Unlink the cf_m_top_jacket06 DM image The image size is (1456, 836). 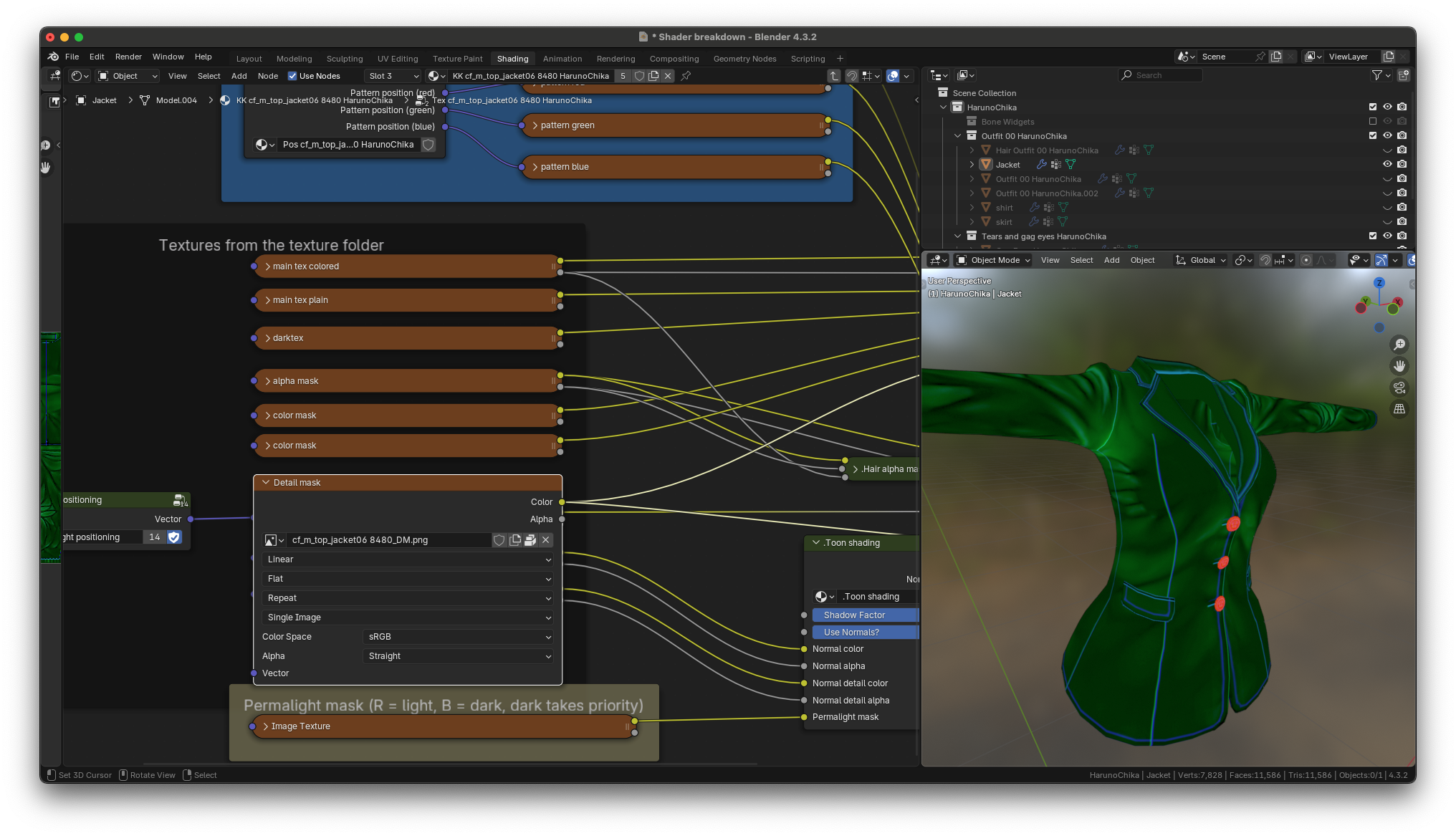pyautogui.click(x=546, y=540)
